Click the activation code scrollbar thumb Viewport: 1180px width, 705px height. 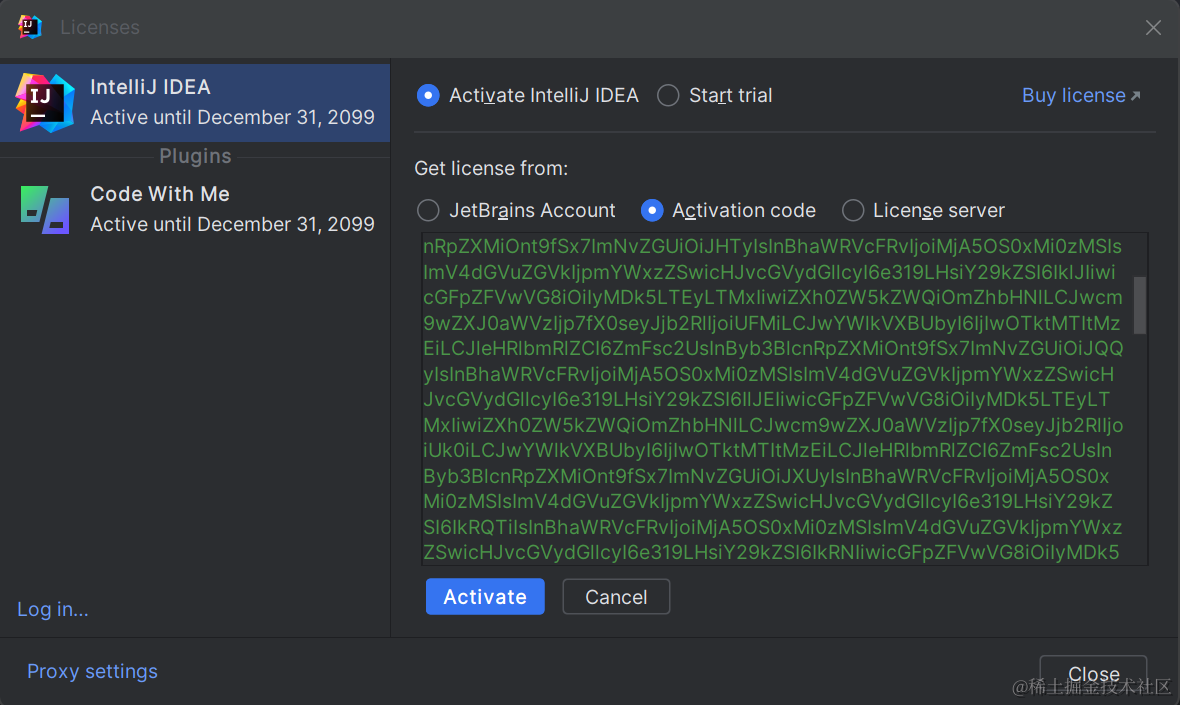click(x=1139, y=305)
